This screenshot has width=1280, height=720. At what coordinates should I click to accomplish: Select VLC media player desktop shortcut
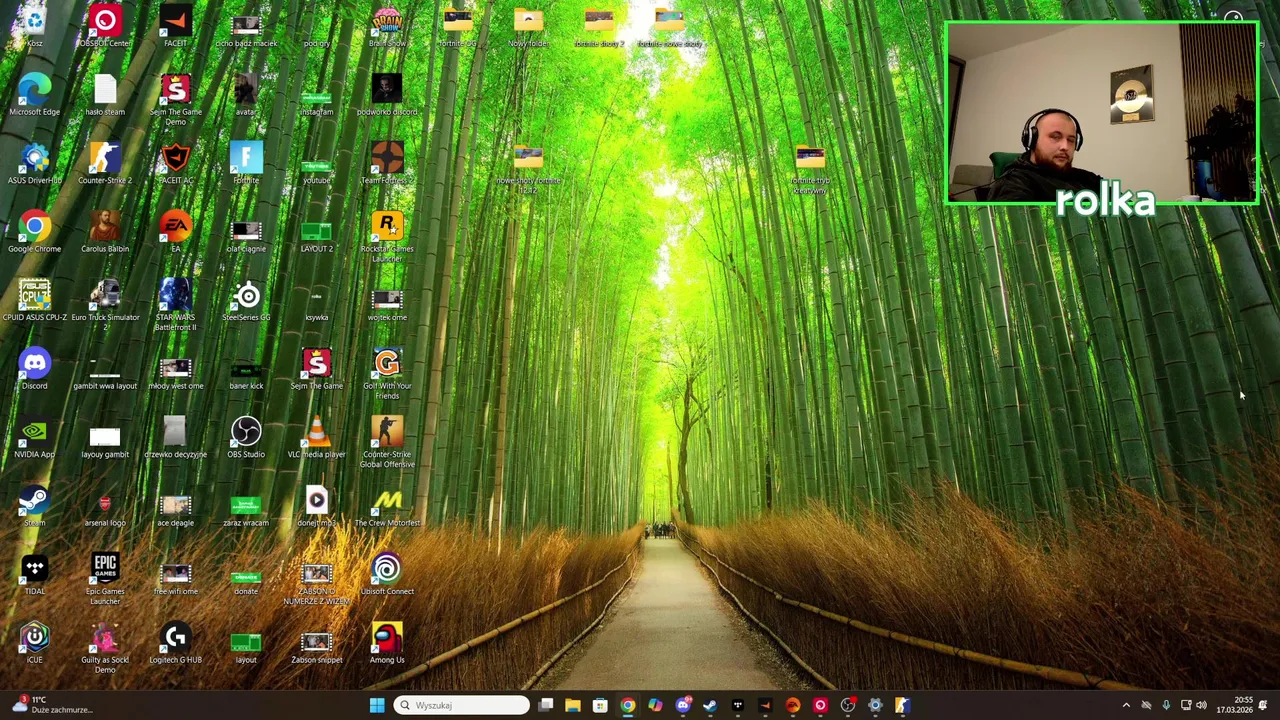pos(316,438)
